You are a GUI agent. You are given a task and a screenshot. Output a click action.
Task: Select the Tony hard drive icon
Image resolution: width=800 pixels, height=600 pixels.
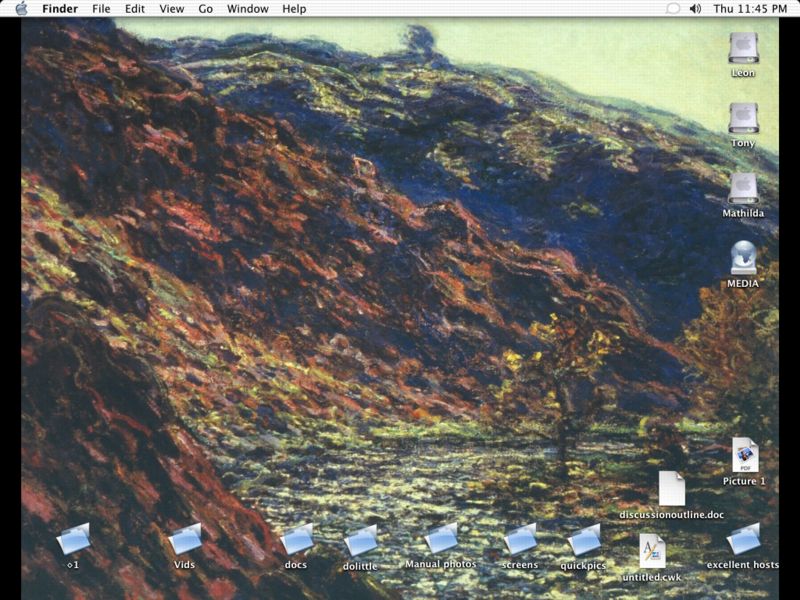point(743,118)
